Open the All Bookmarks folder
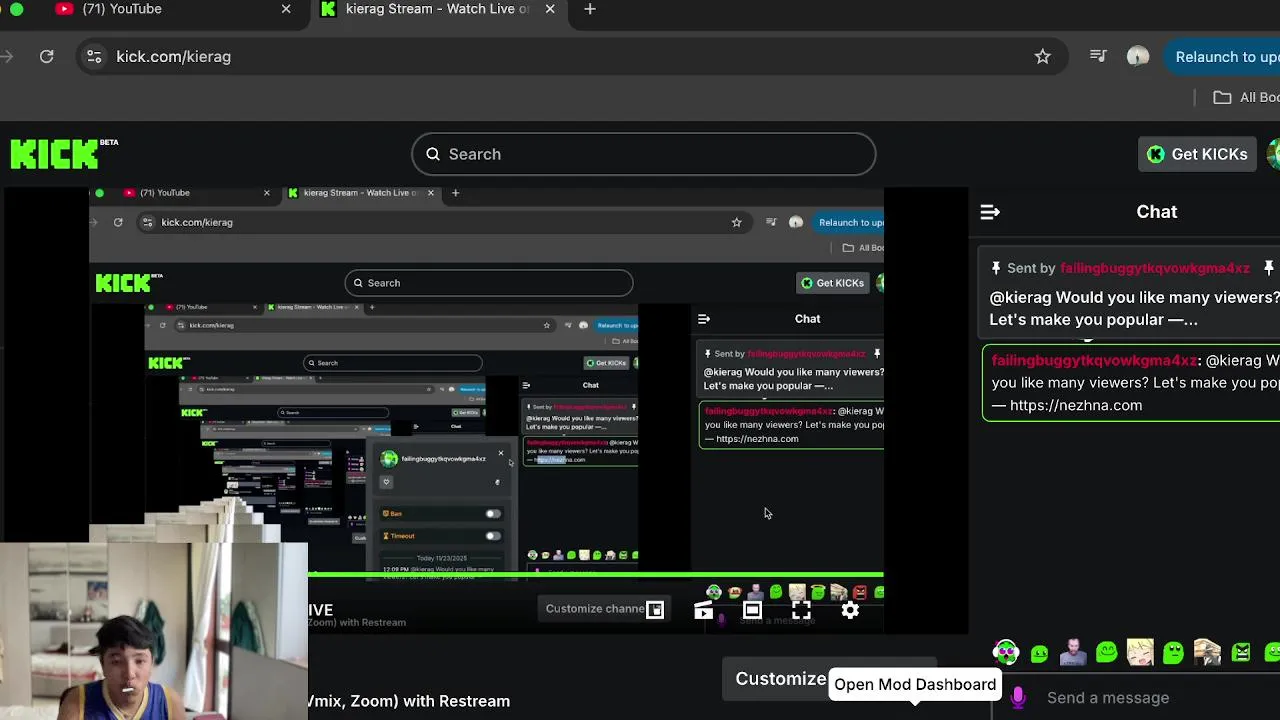This screenshot has width=1280, height=720. tap(1246, 97)
